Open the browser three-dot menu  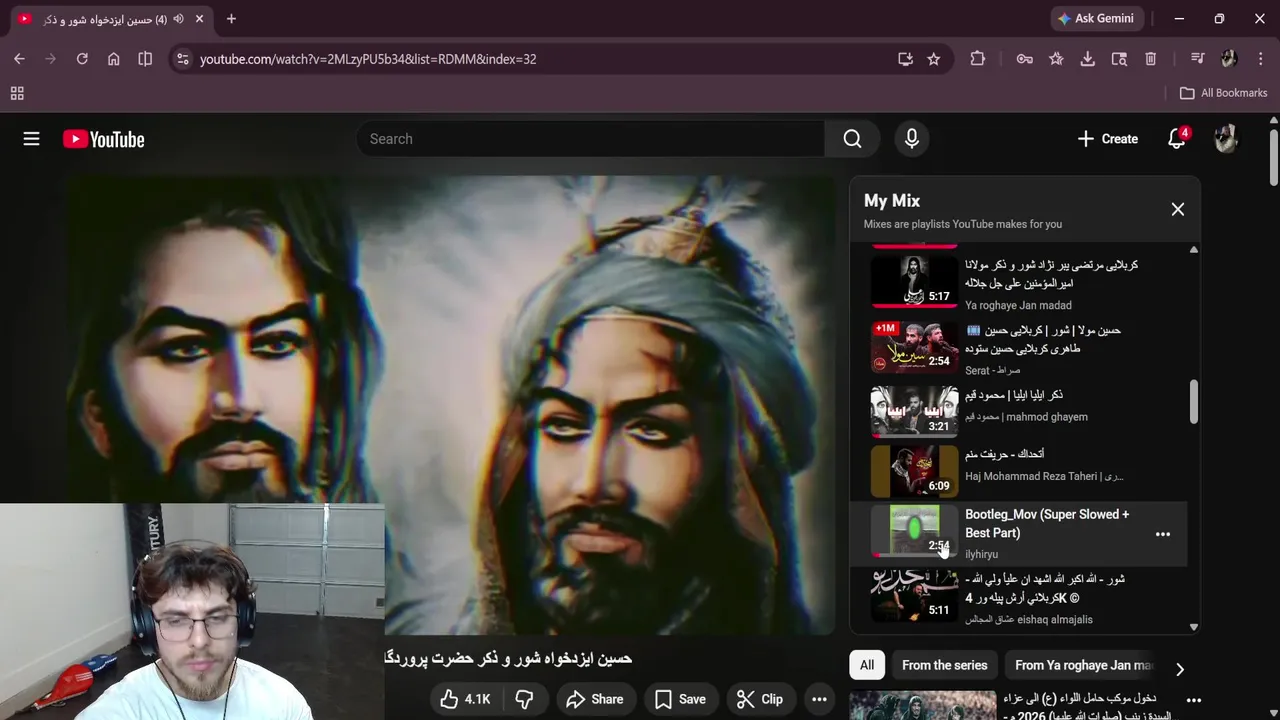click(x=1260, y=59)
